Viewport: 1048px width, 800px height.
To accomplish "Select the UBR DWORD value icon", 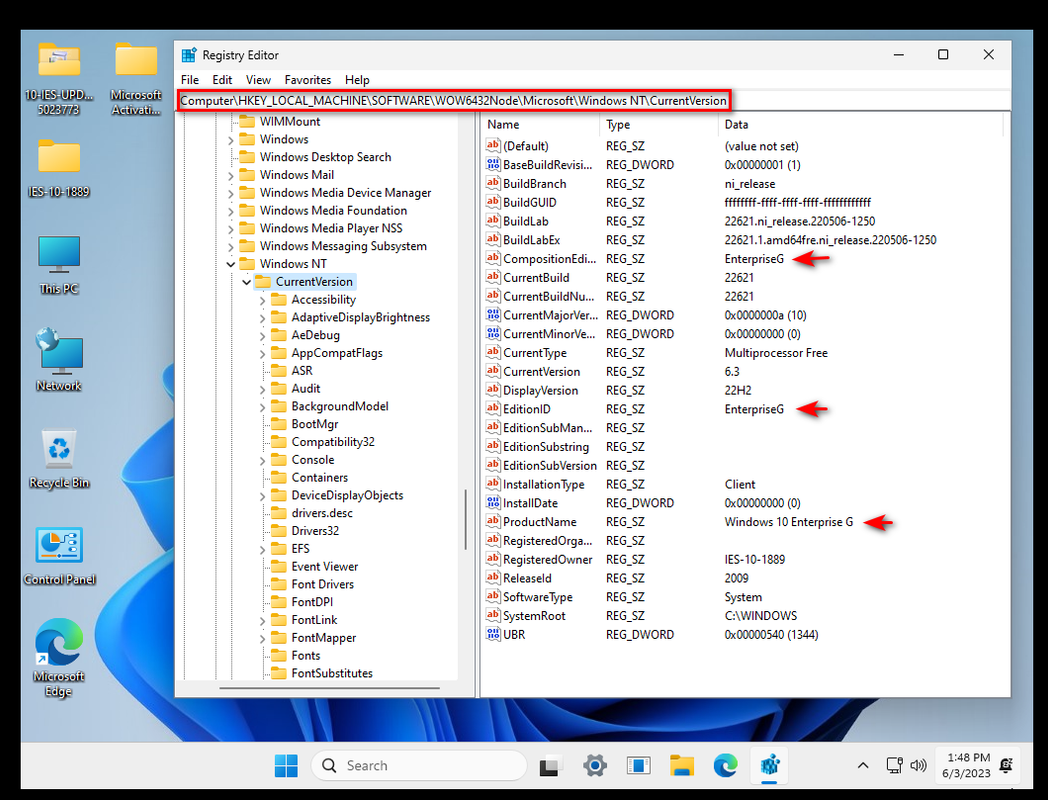I will point(493,634).
